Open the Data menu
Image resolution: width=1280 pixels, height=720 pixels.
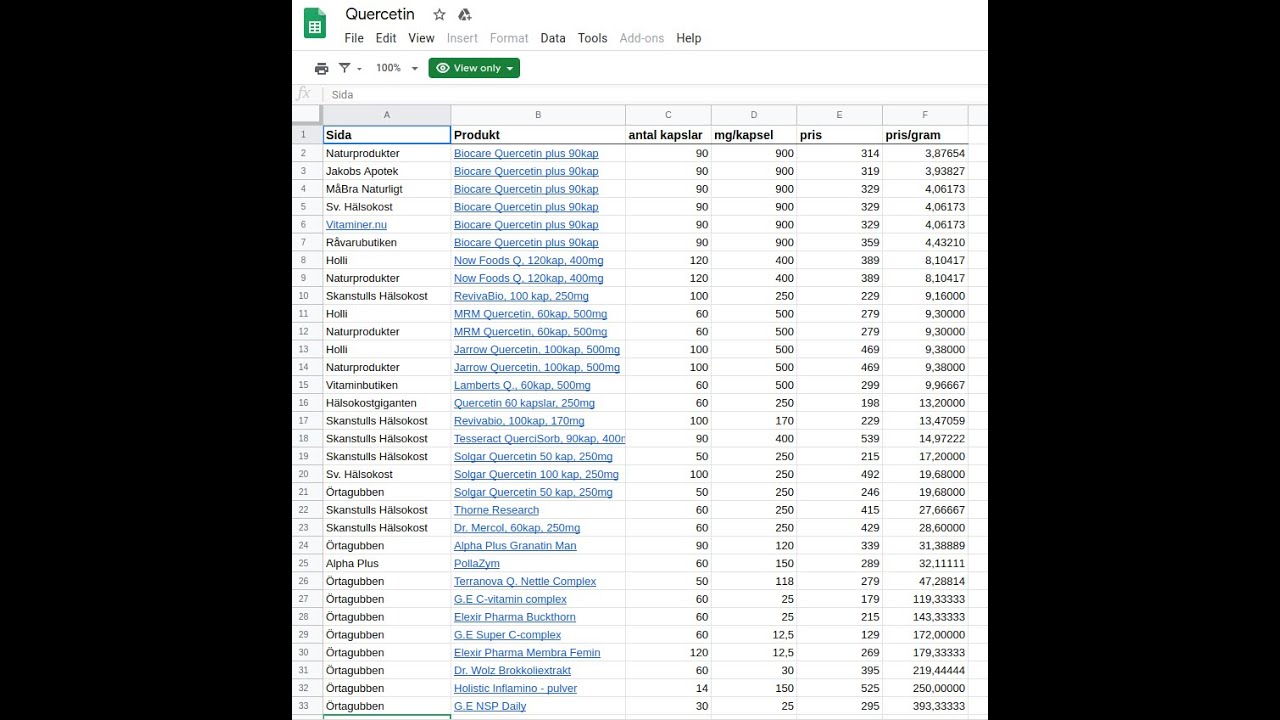tap(553, 38)
